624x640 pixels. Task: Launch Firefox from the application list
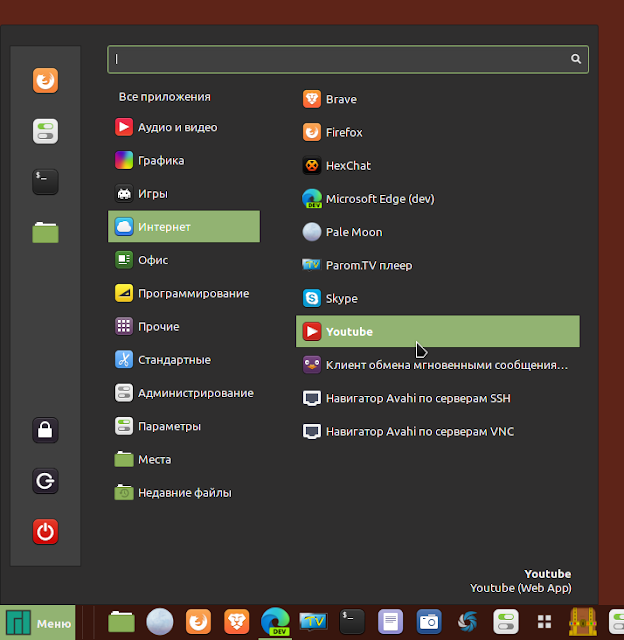coord(437,132)
